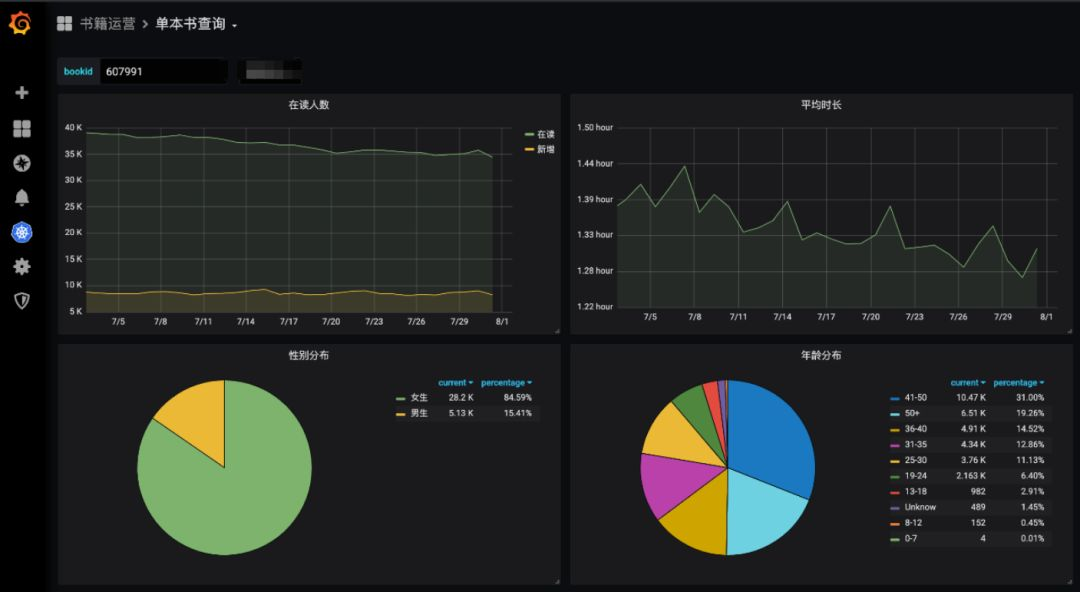Open the 平均时长 panel title menu
The height and width of the screenshot is (592, 1080).
tap(821, 105)
